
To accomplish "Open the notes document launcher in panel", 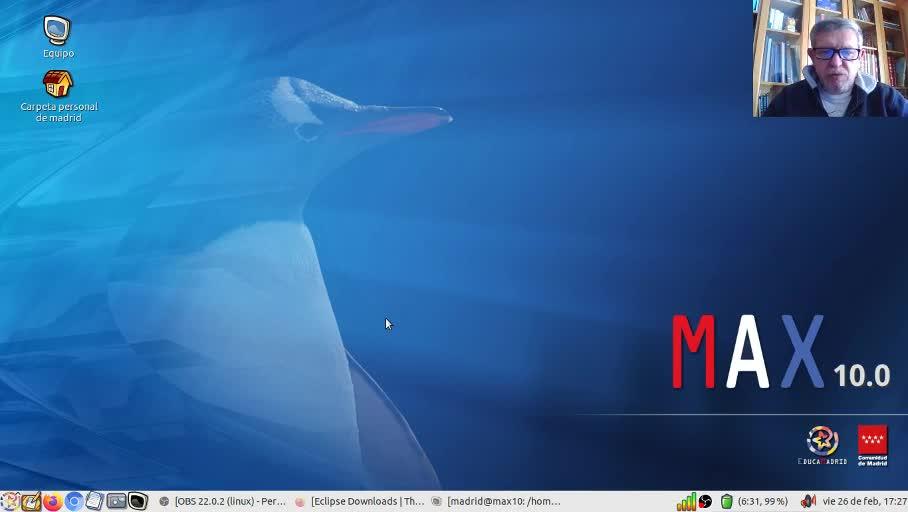I will pos(95,502).
